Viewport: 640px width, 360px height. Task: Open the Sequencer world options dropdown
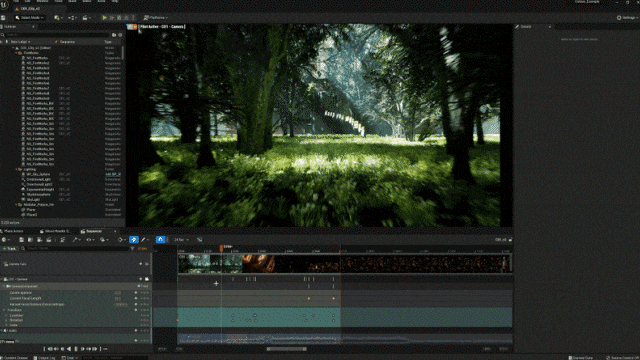[5, 240]
